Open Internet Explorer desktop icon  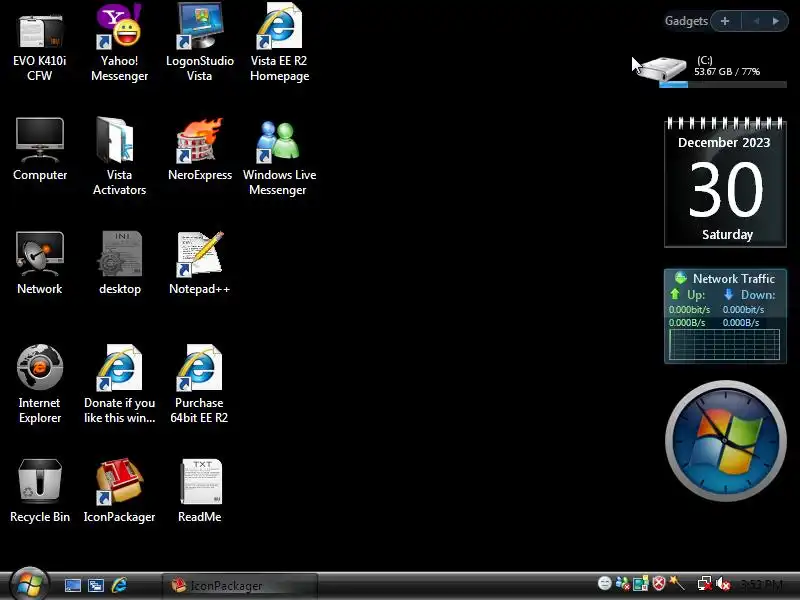click(x=40, y=384)
